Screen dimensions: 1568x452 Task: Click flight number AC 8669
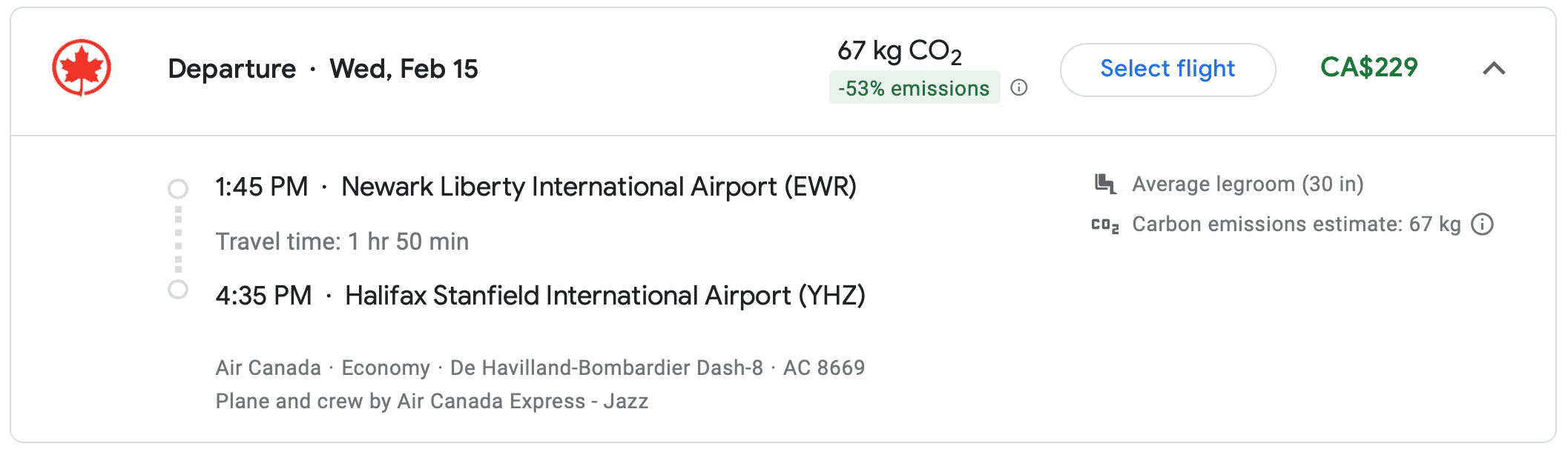824,368
